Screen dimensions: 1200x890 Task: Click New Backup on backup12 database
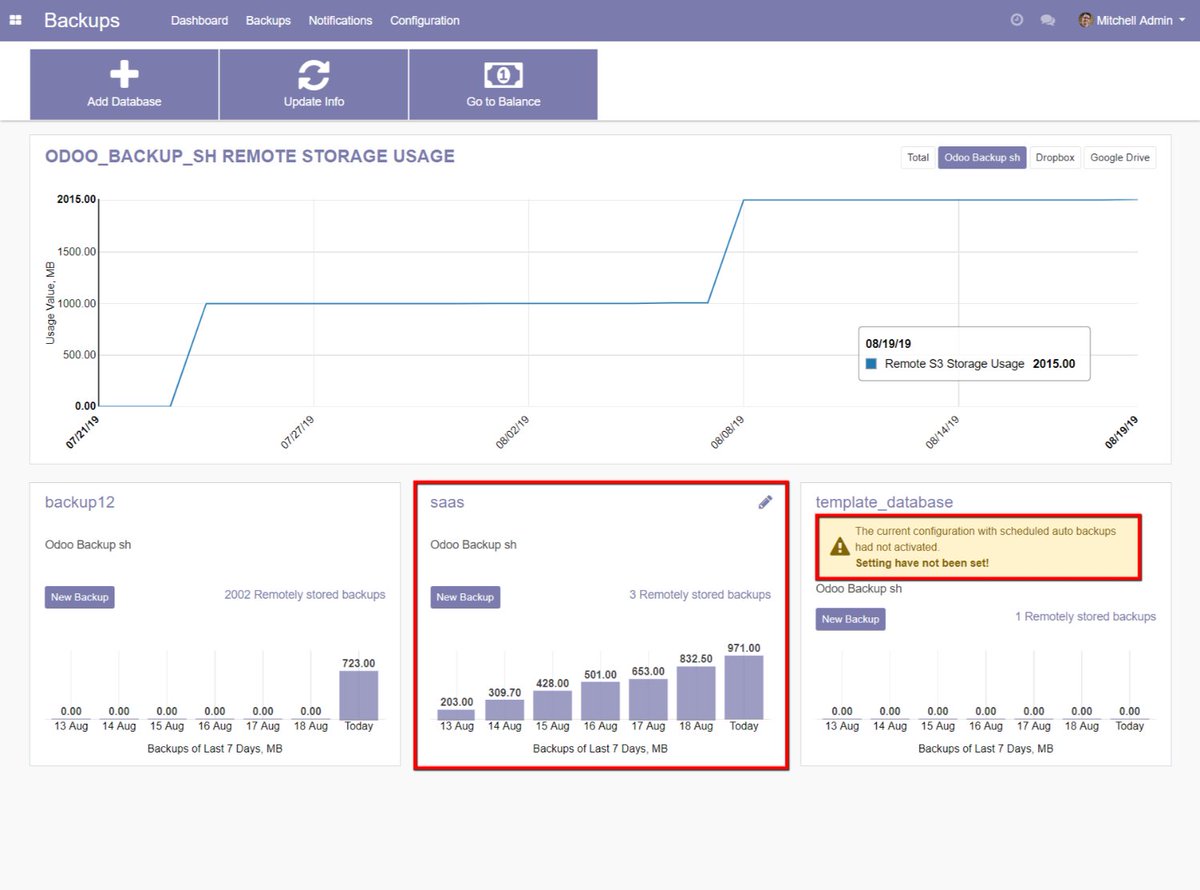click(x=79, y=597)
